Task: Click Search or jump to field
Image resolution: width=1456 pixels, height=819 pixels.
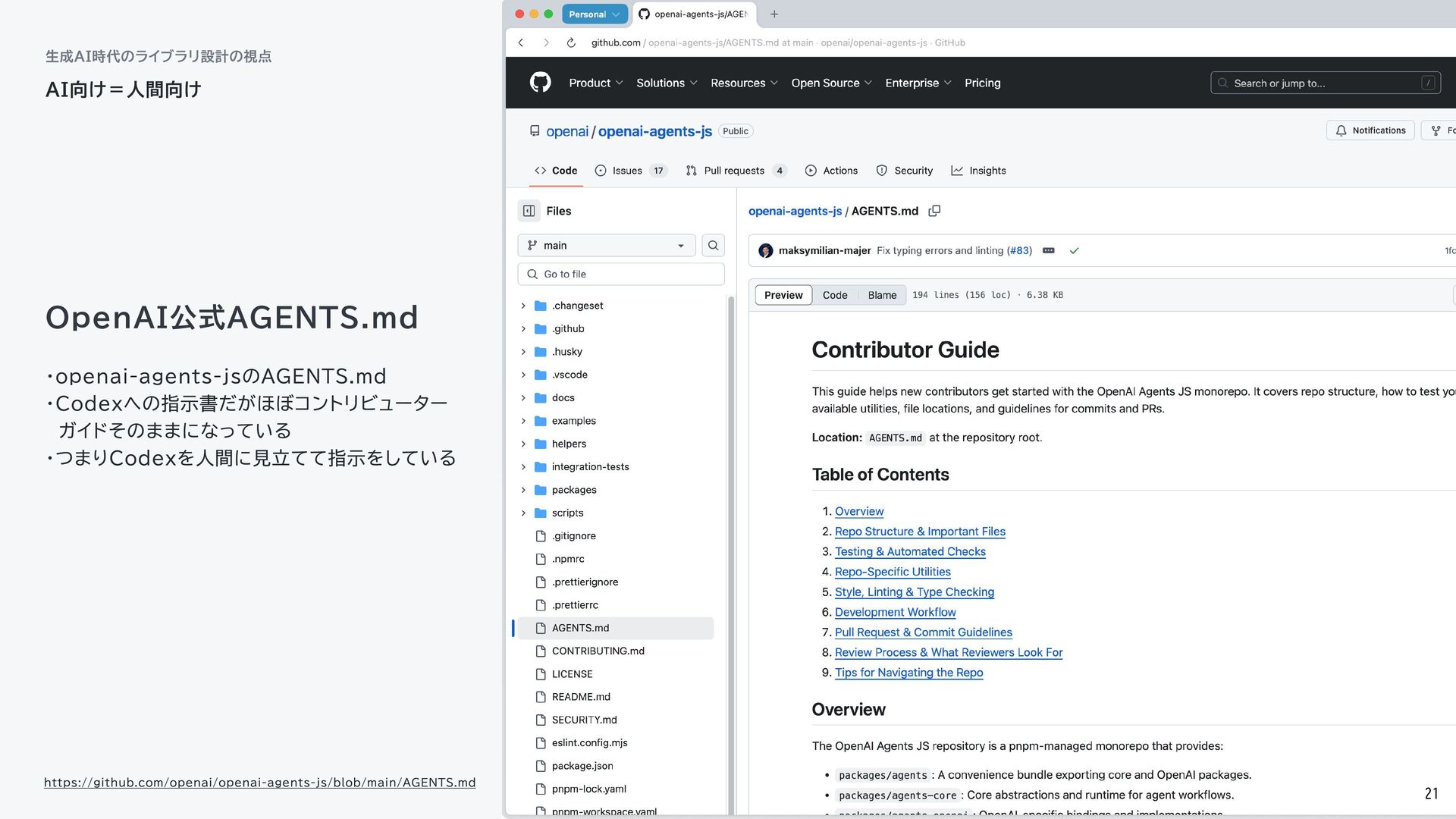Action: pyautogui.click(x=1326, y=83)
